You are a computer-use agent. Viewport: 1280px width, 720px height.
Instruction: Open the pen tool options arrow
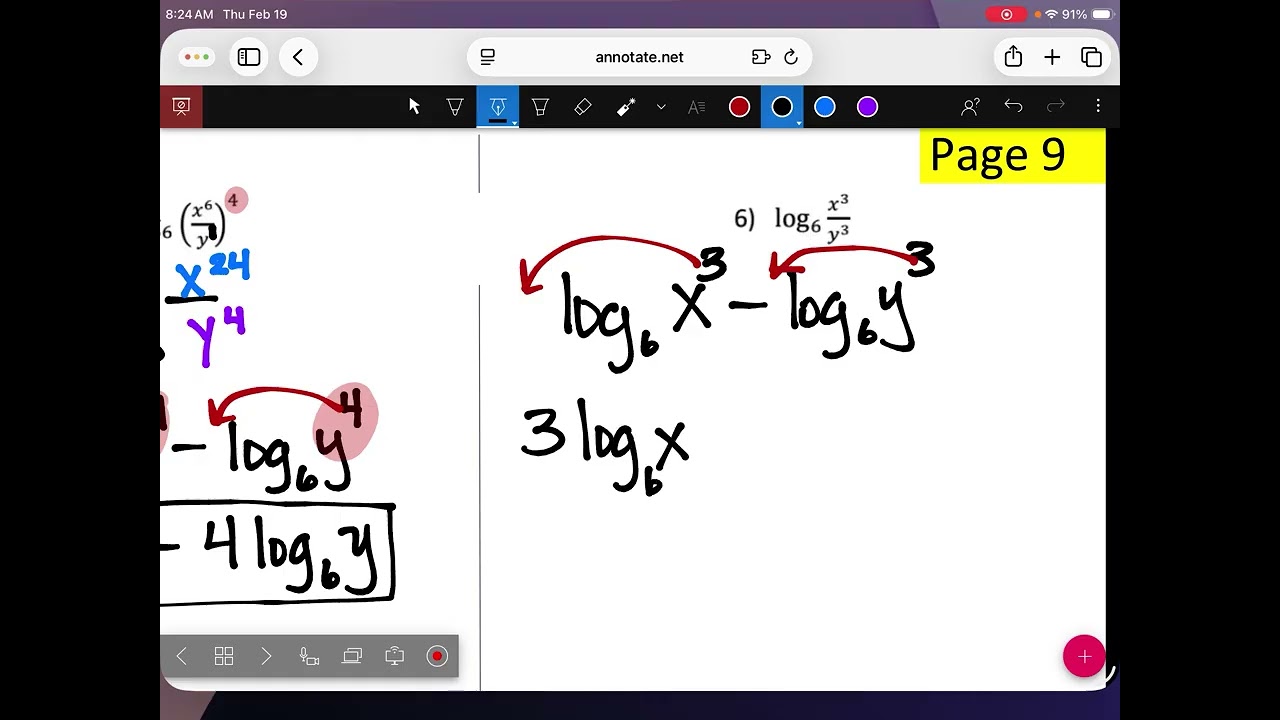[514, 124]
